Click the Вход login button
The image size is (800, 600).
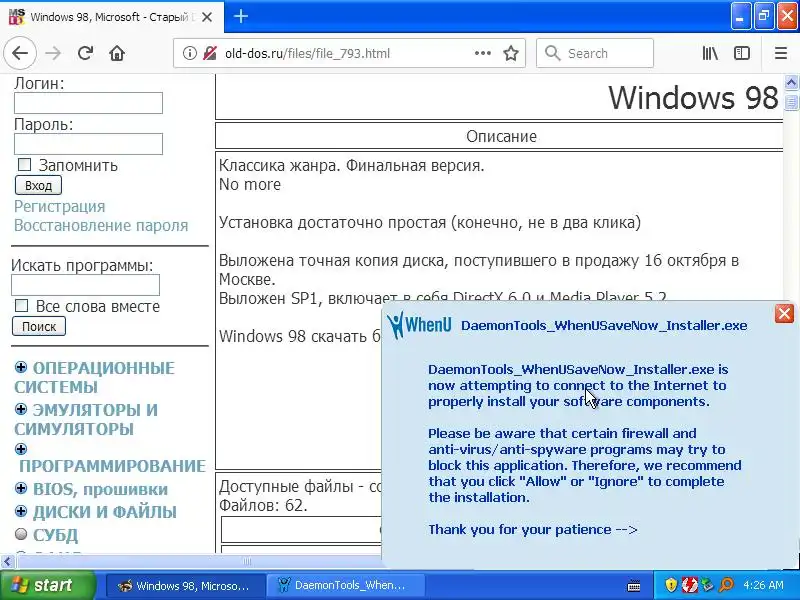pyautogui.click(x=38, y=185)
